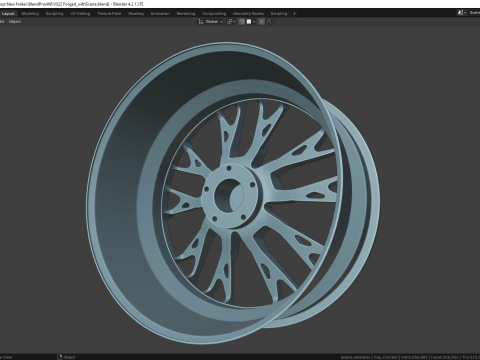Click the Faces count in status bar

click(444, 357)
